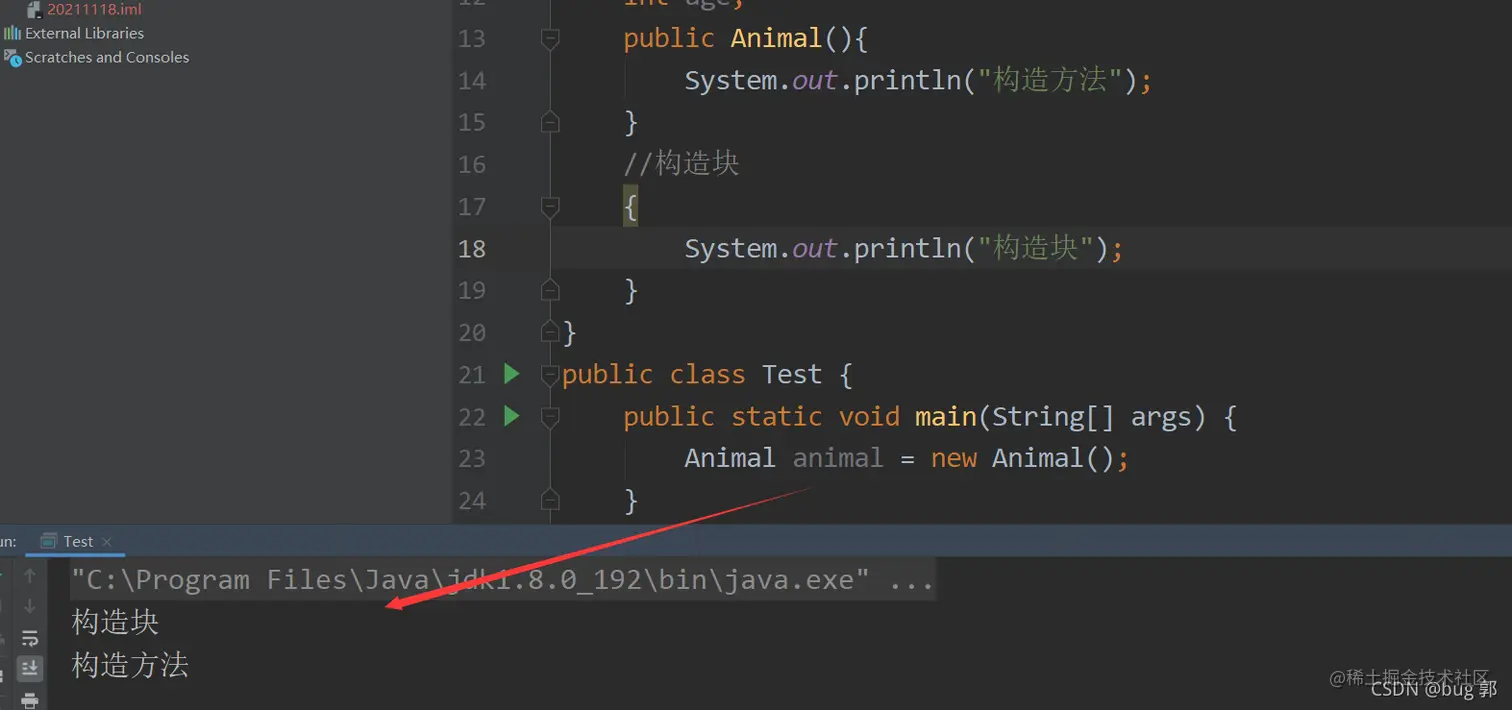Click the Animal() constructor name
This screenshot has height=710, width=1512.
(x=776, y=38)
